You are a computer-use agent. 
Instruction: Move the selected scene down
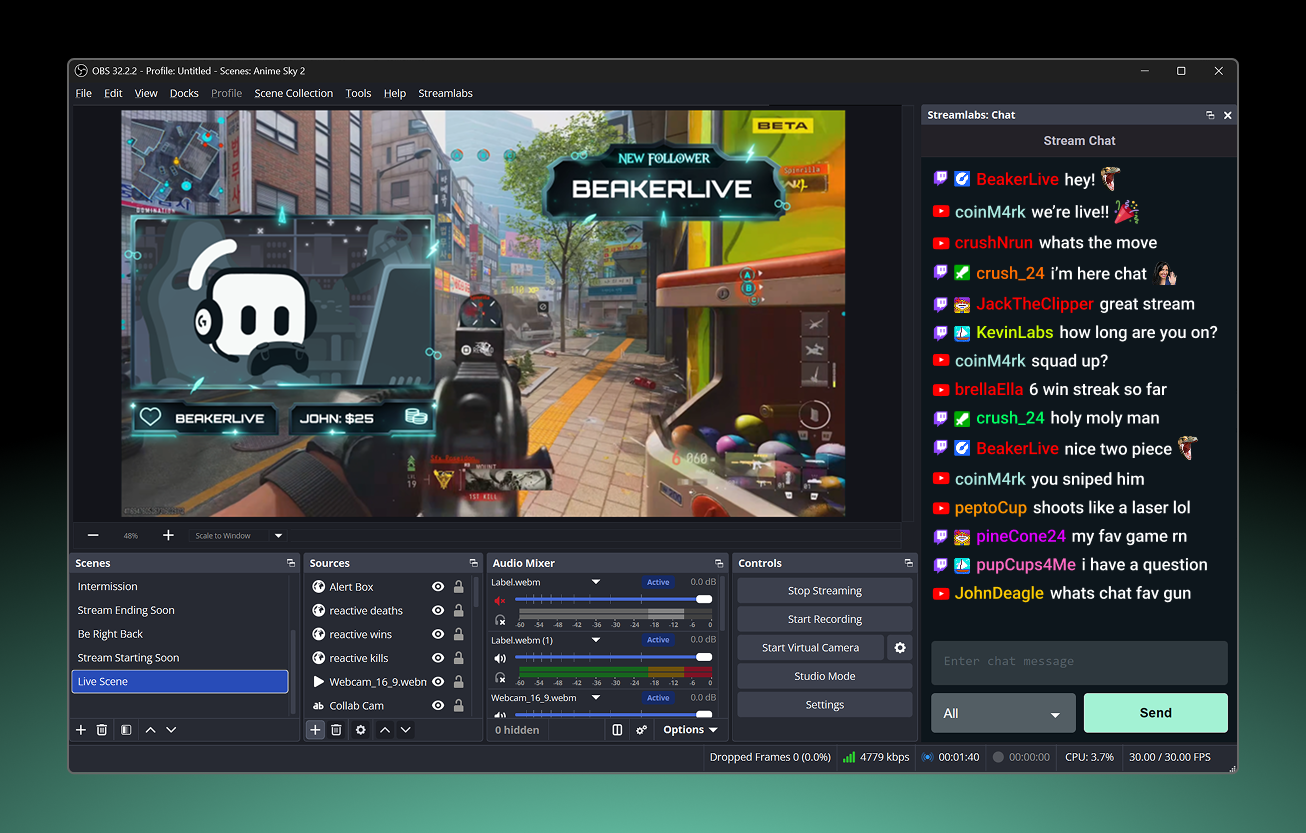[171, 730]
